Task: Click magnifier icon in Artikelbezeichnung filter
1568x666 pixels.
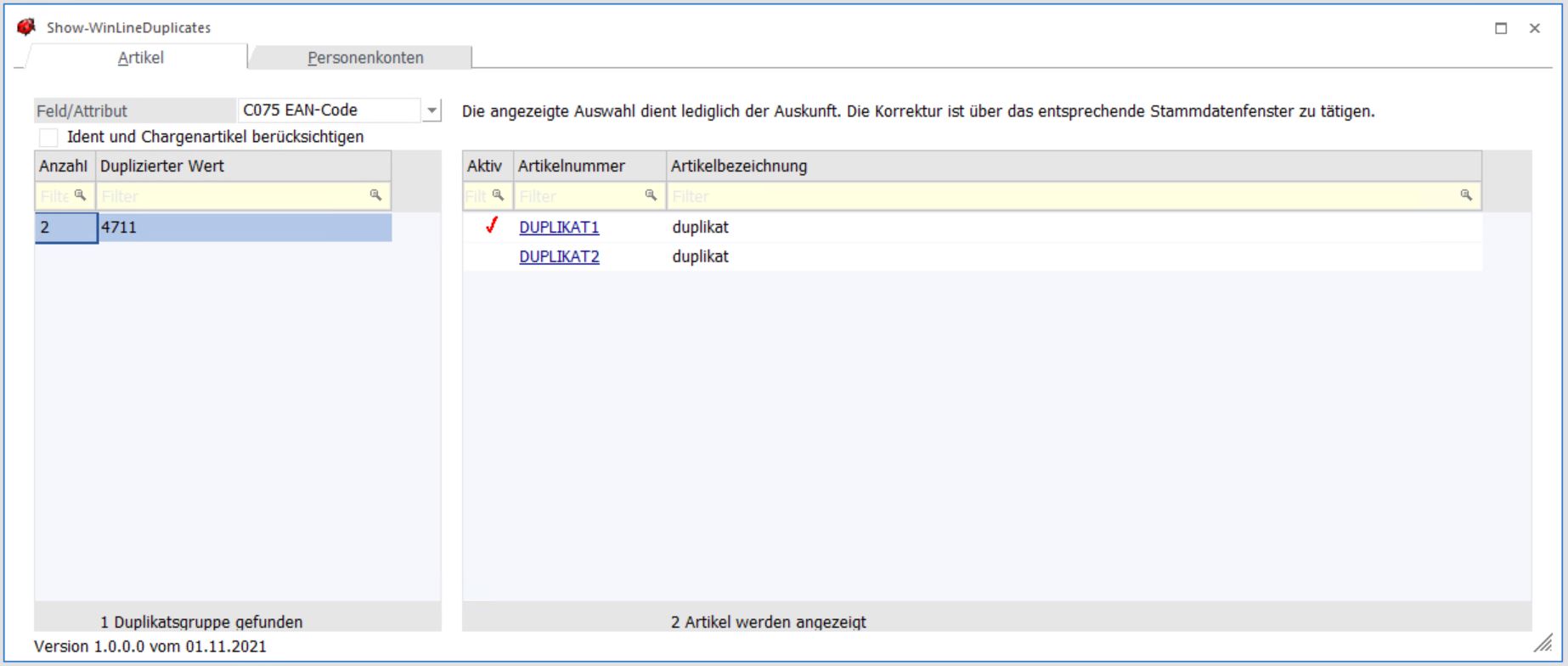Action: point(1466,195)
